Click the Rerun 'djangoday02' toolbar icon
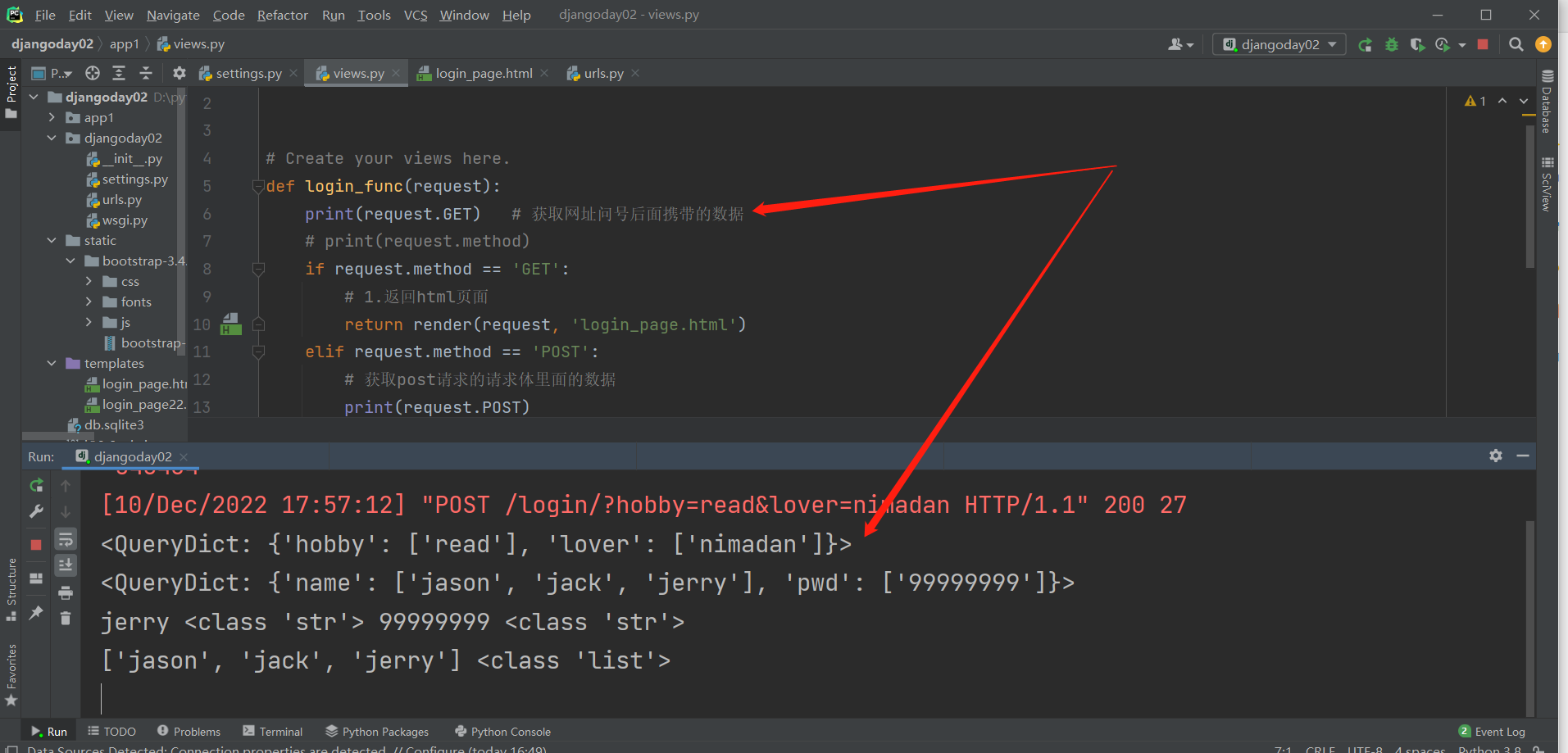The width and height of the screenshot is (1568, 753). coord(1365,45)
